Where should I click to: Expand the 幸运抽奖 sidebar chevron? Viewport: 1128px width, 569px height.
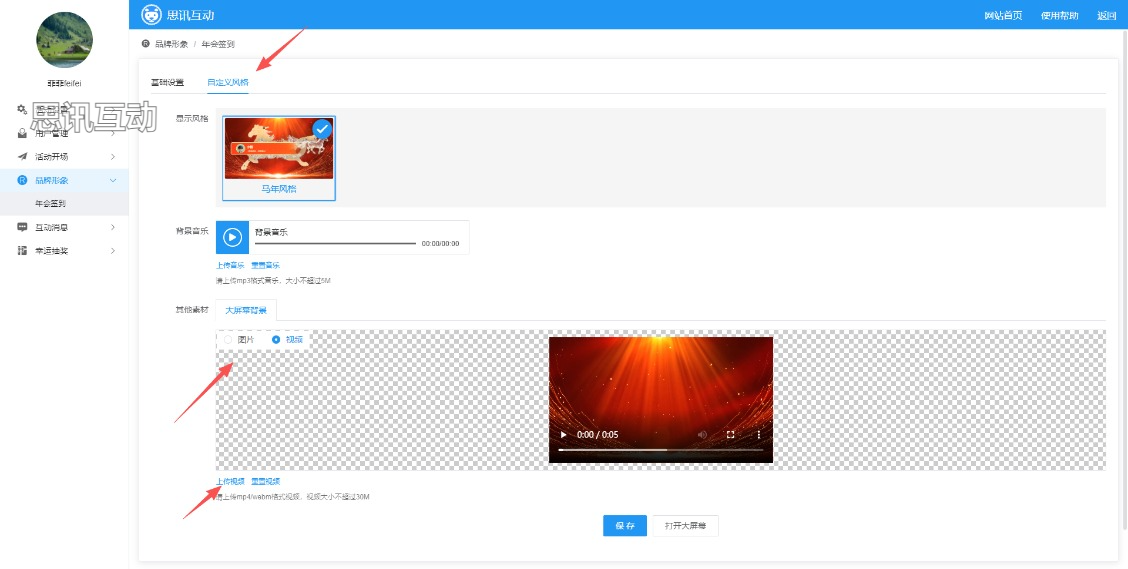point(113,250)
